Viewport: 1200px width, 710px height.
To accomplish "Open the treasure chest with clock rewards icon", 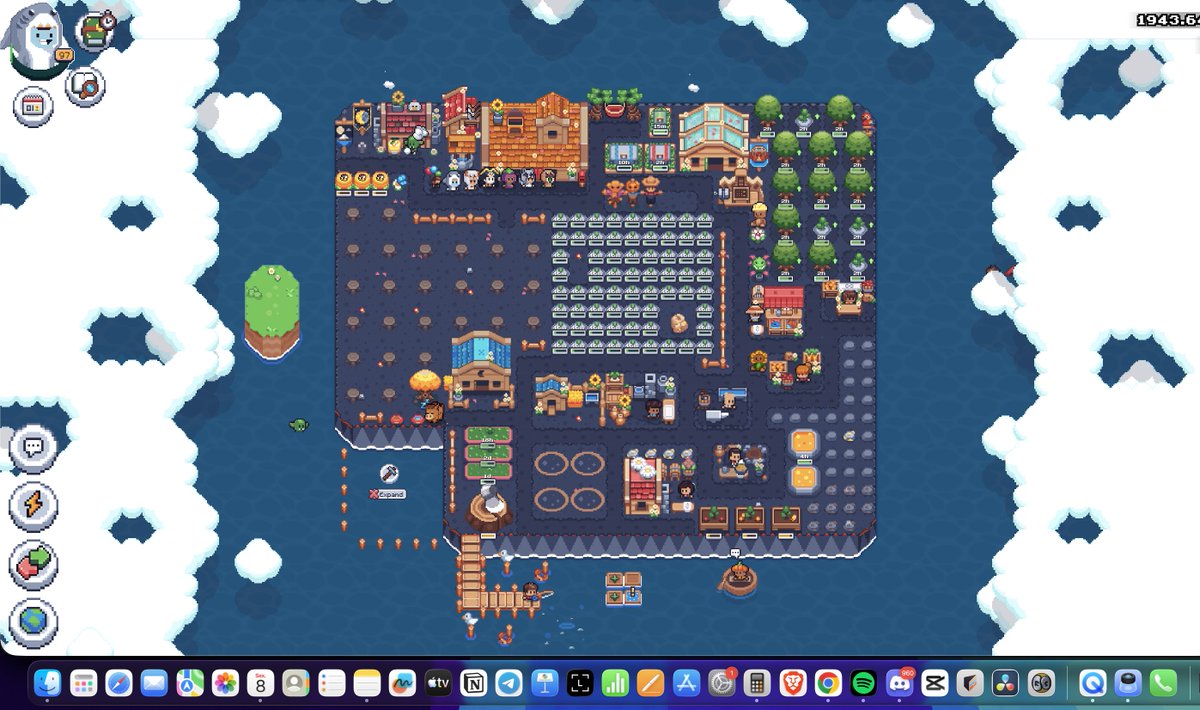I will pyautogui.click(x=94, y=30).
